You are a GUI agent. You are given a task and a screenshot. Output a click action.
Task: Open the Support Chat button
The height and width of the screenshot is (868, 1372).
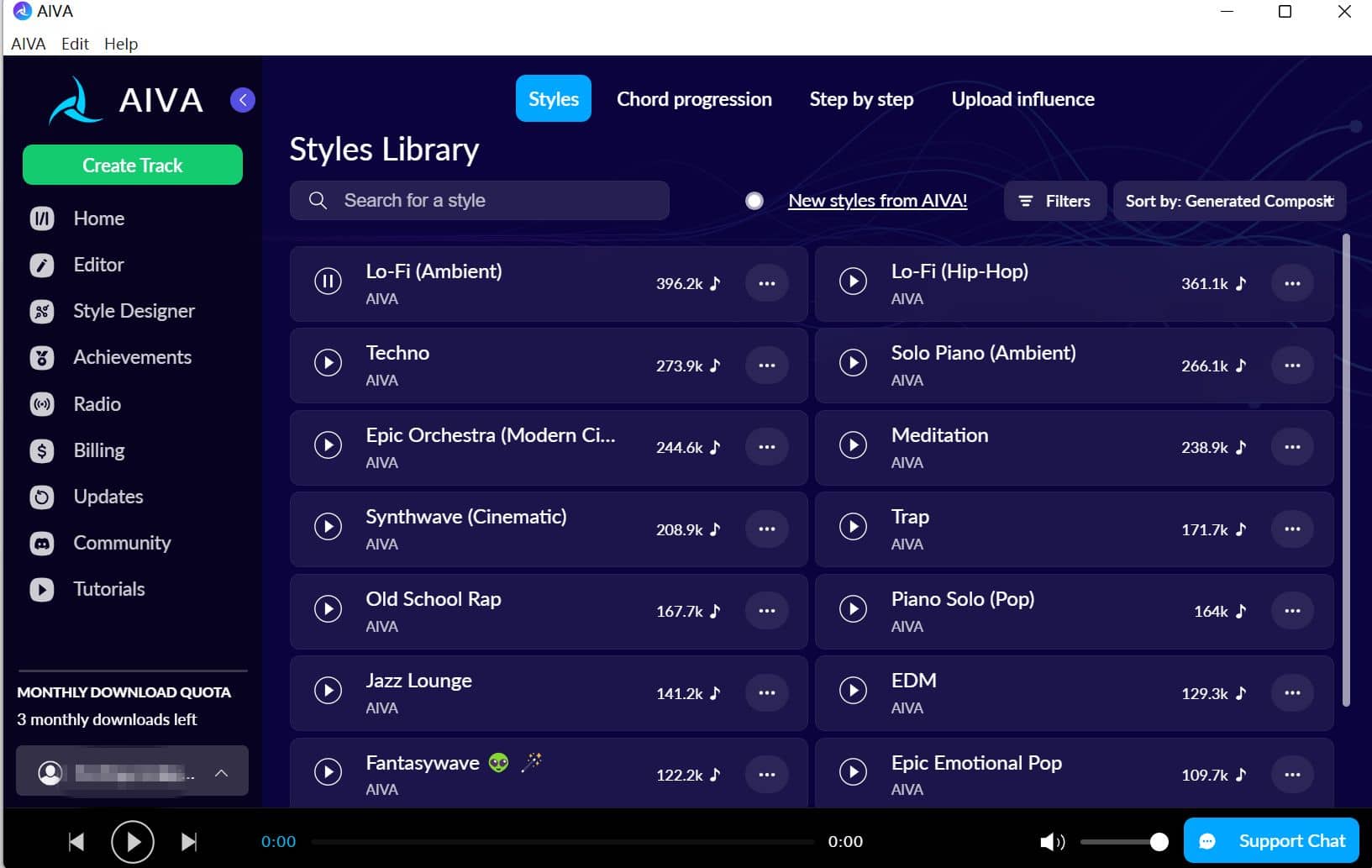pyautogui.click(x=1270, y=841)
